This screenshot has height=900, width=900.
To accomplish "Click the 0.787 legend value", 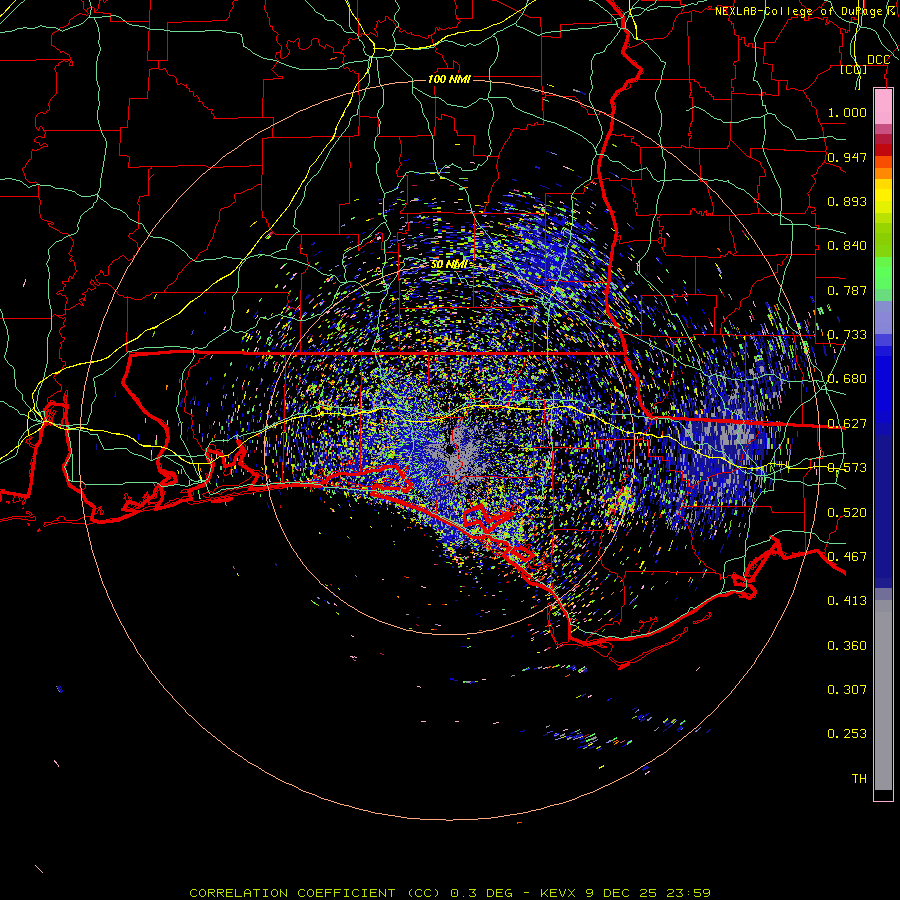I will (847, 290).
